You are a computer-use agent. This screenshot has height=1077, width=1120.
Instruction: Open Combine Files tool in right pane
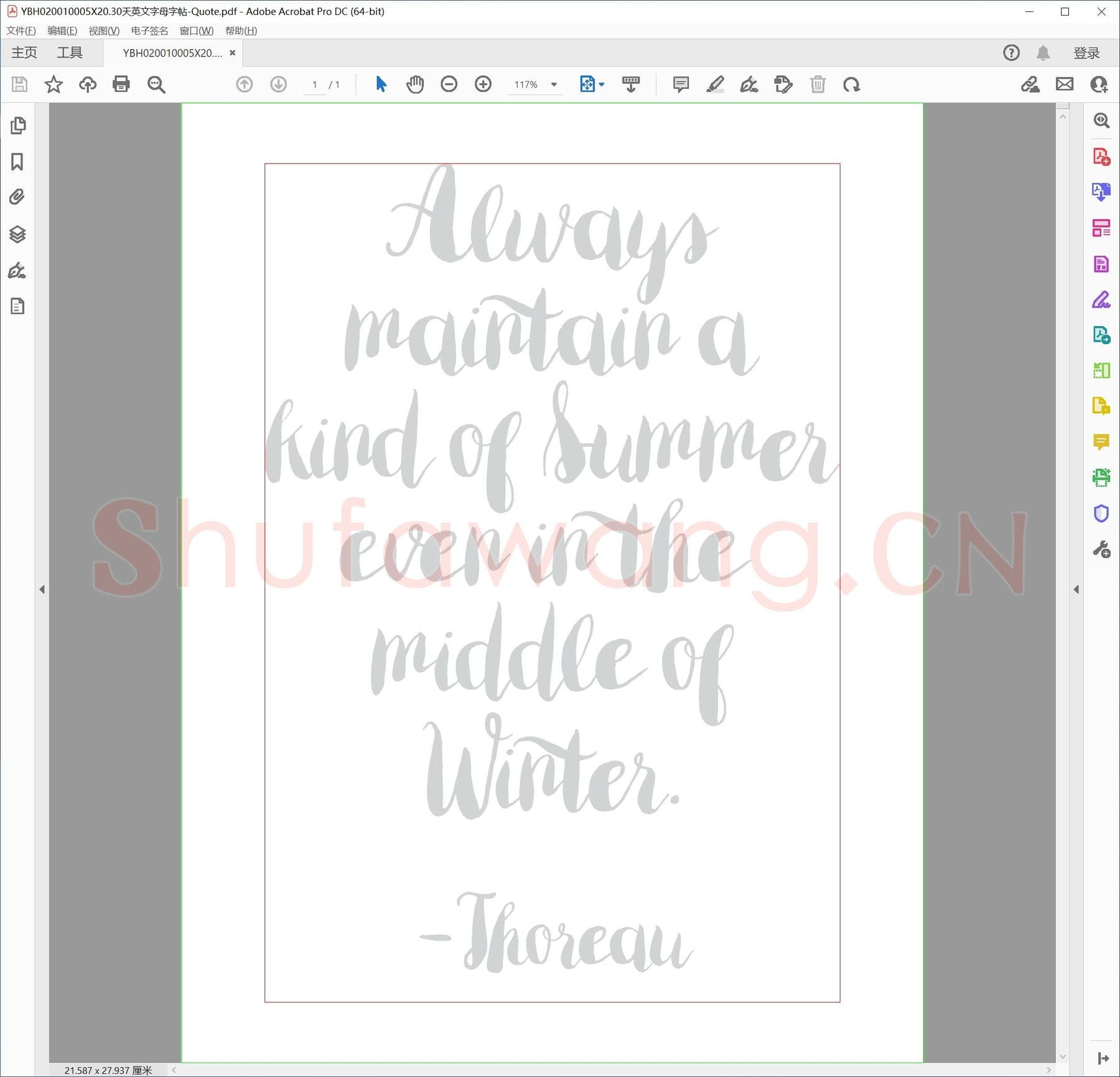pos(1101,335)
